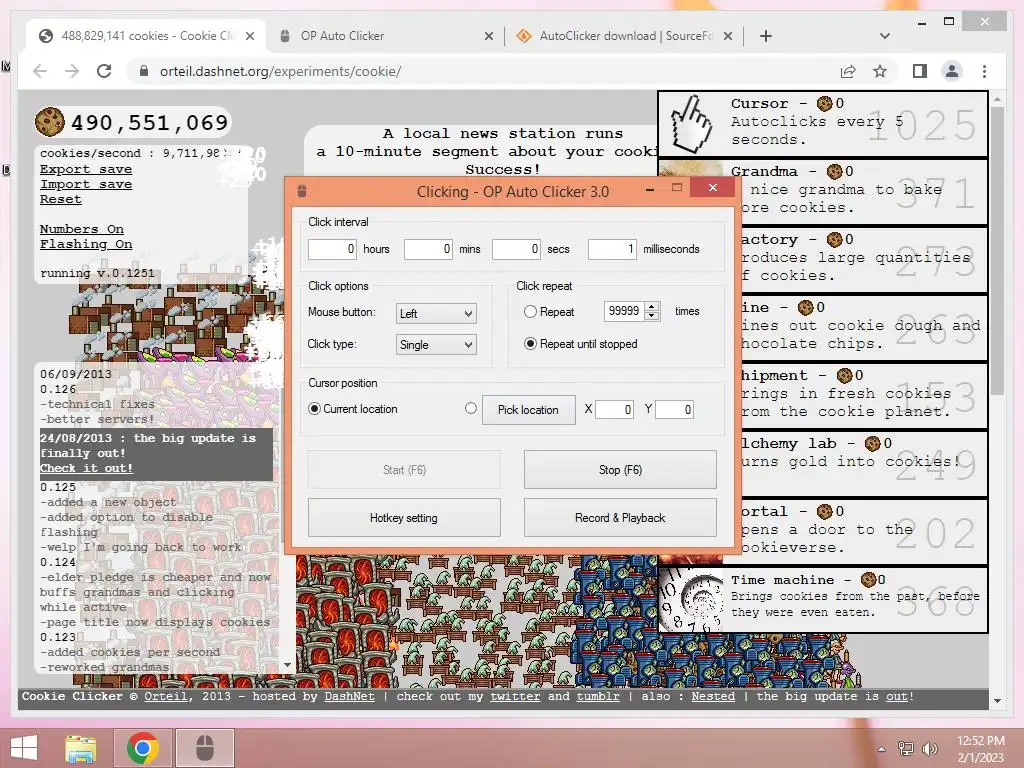Open Chrome's three-dot menu
The image size is (1024, 768).
click(984, 71)
